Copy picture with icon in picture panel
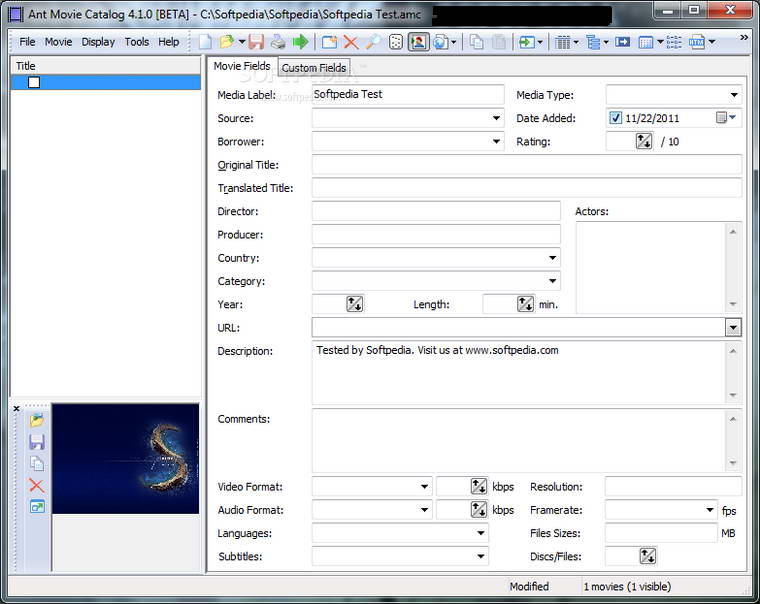This screenshot has width=760, height=604. 37,464
